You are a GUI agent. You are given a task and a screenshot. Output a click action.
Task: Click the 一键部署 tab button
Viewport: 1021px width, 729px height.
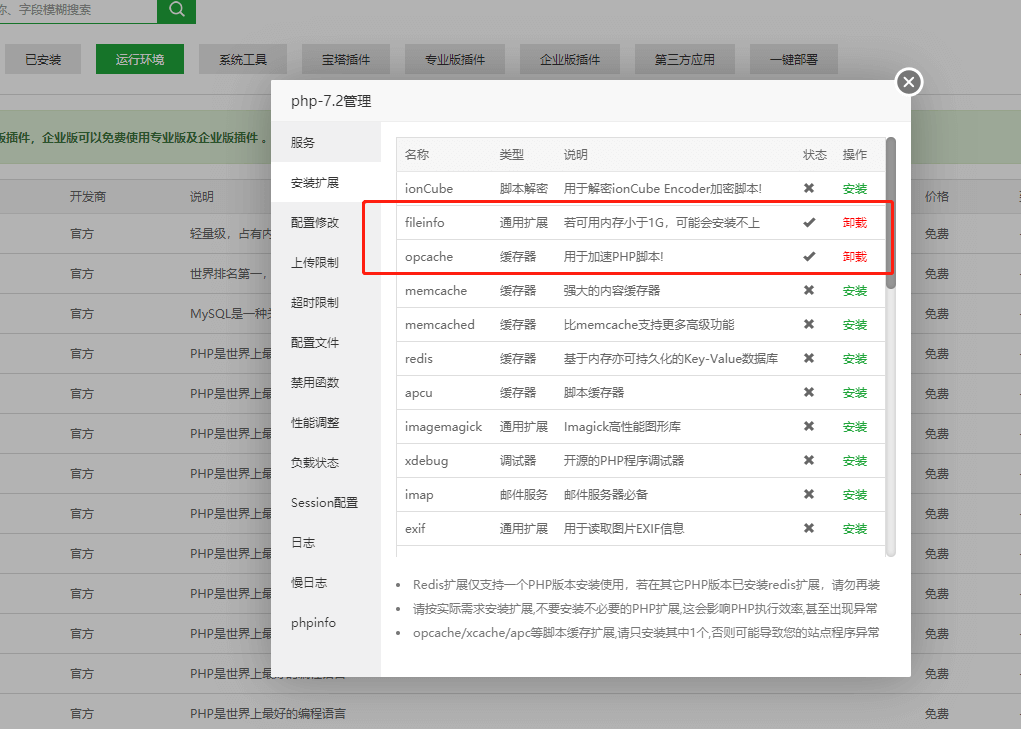[794, 59]
